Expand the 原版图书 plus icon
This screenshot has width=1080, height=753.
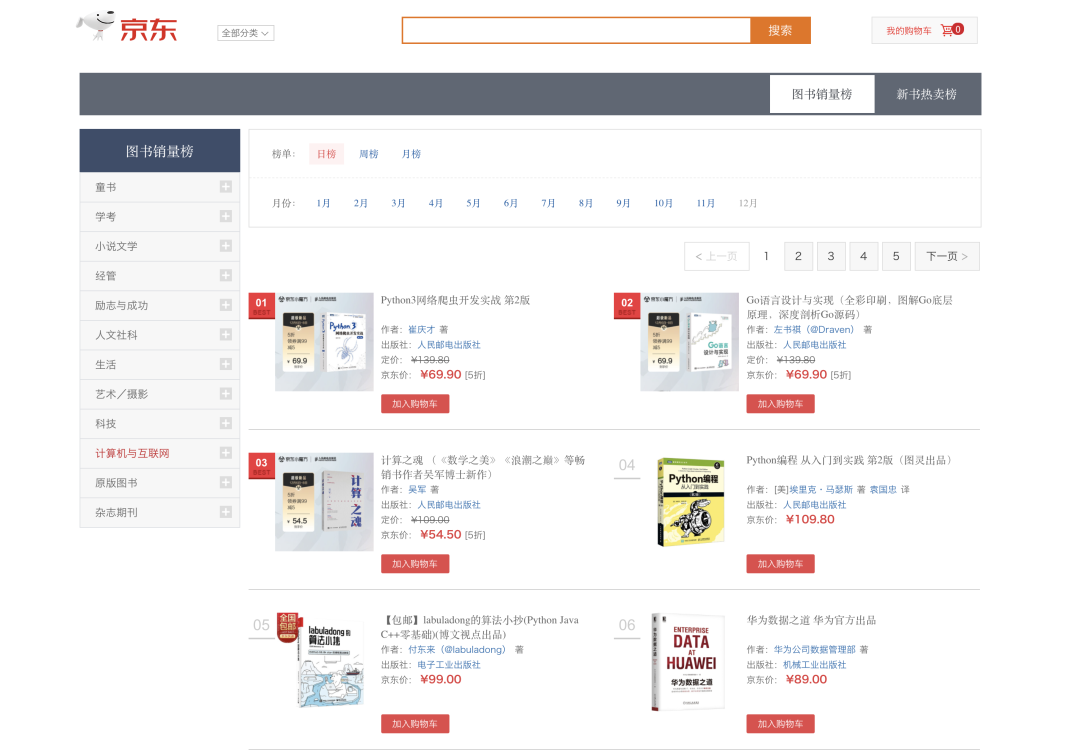point(225,483)
